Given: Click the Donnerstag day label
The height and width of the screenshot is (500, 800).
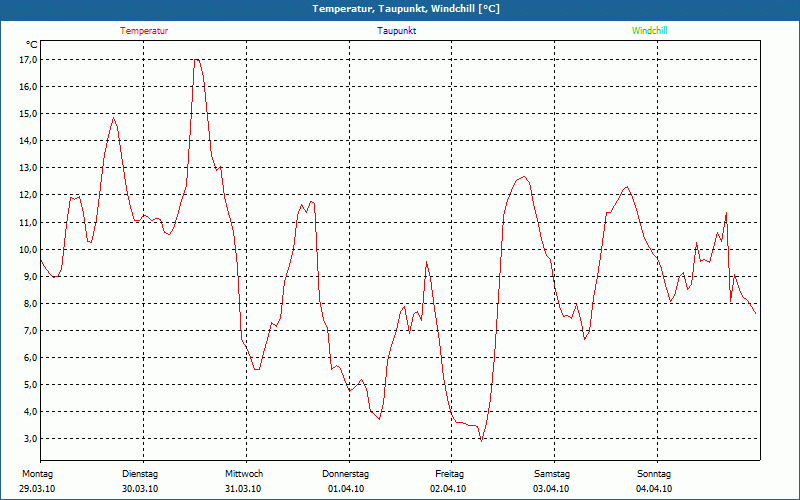Looking at the screenshot, I should [x=345, y=474].
